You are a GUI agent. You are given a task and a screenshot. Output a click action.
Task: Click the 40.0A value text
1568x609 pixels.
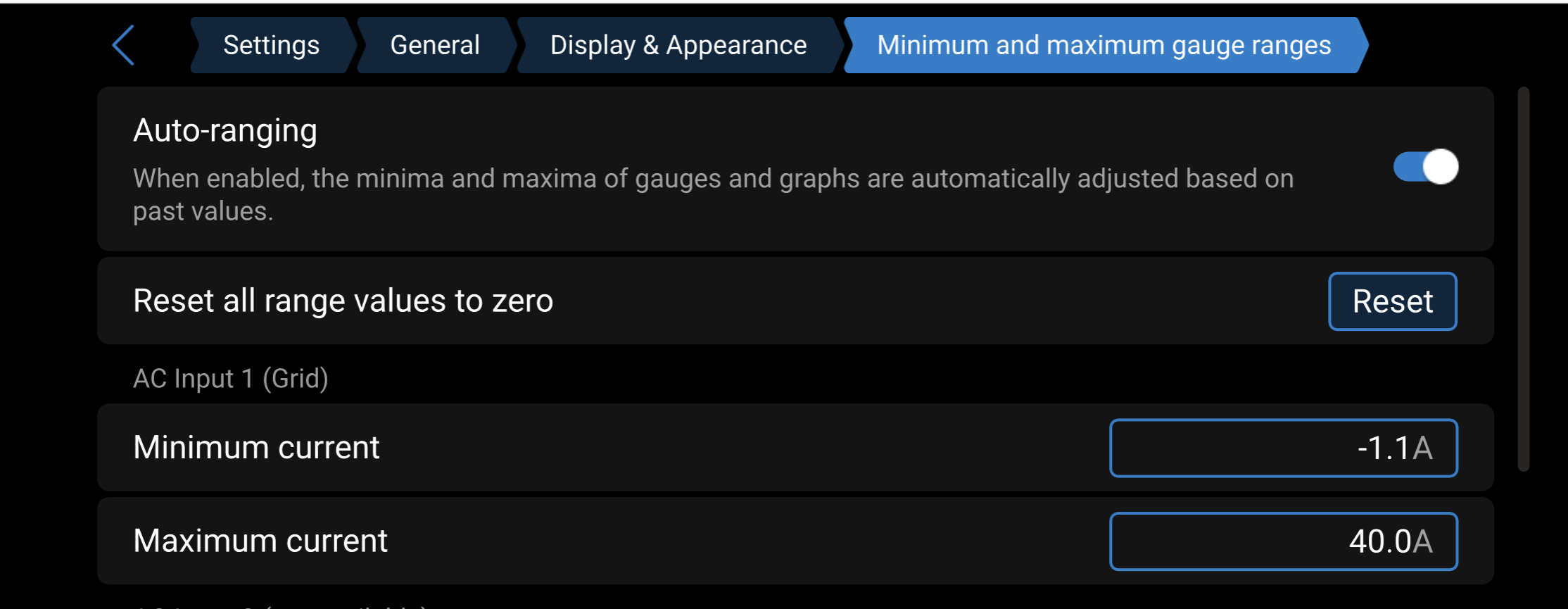[1390, 542]
